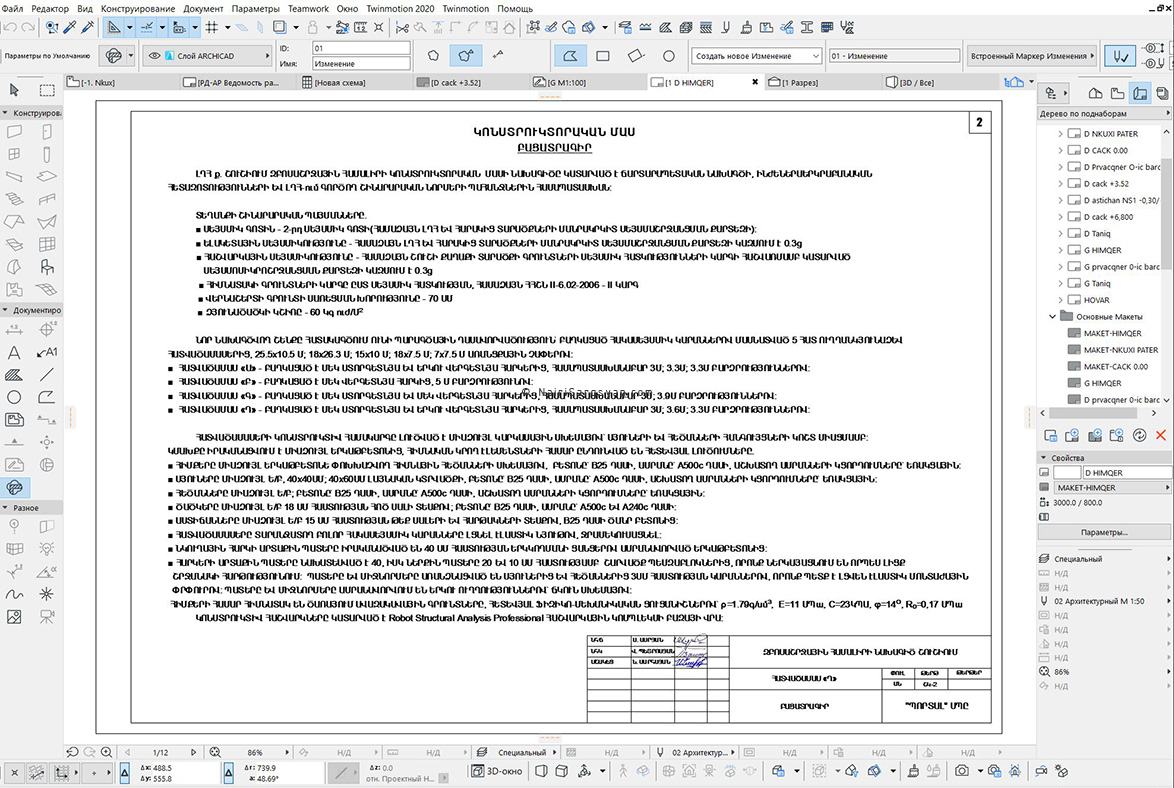The height and width of the screenshot is (788, 1174).
Task: Click the 'Имя' field 'Изменение'
Action: [x=361, y=64]
